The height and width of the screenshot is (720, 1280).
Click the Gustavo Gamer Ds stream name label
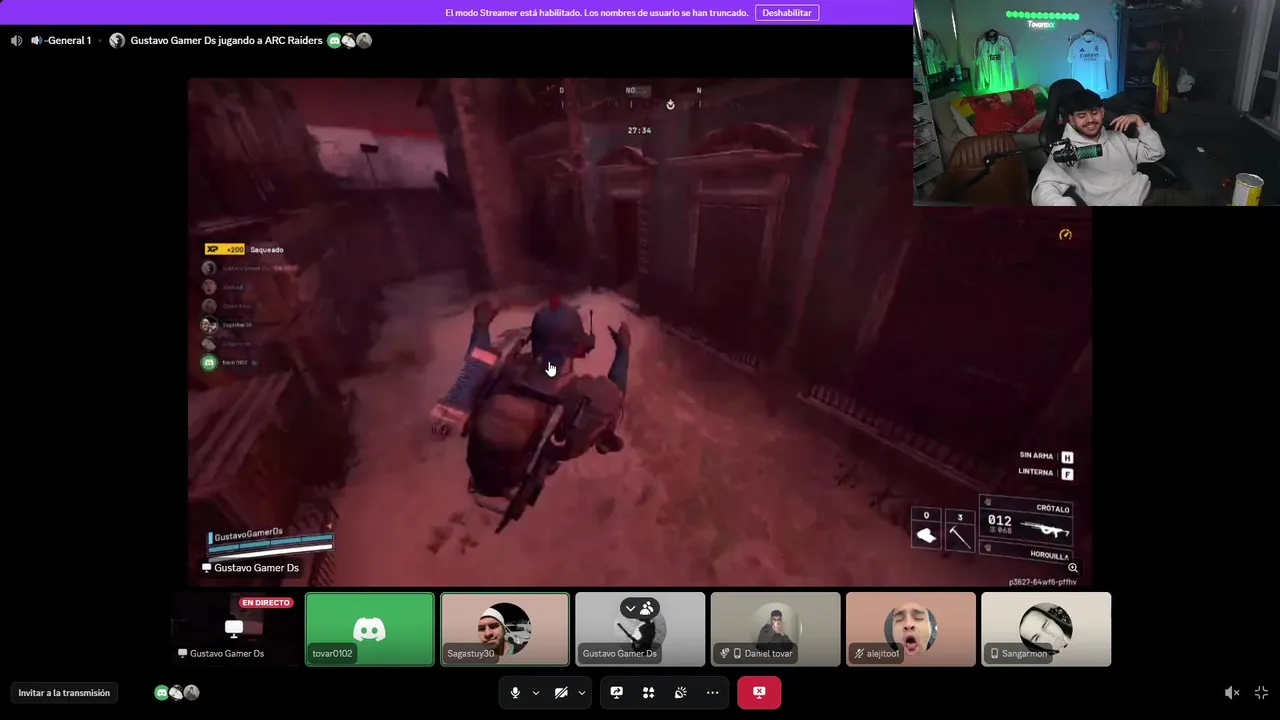click(x=250, y=568)
